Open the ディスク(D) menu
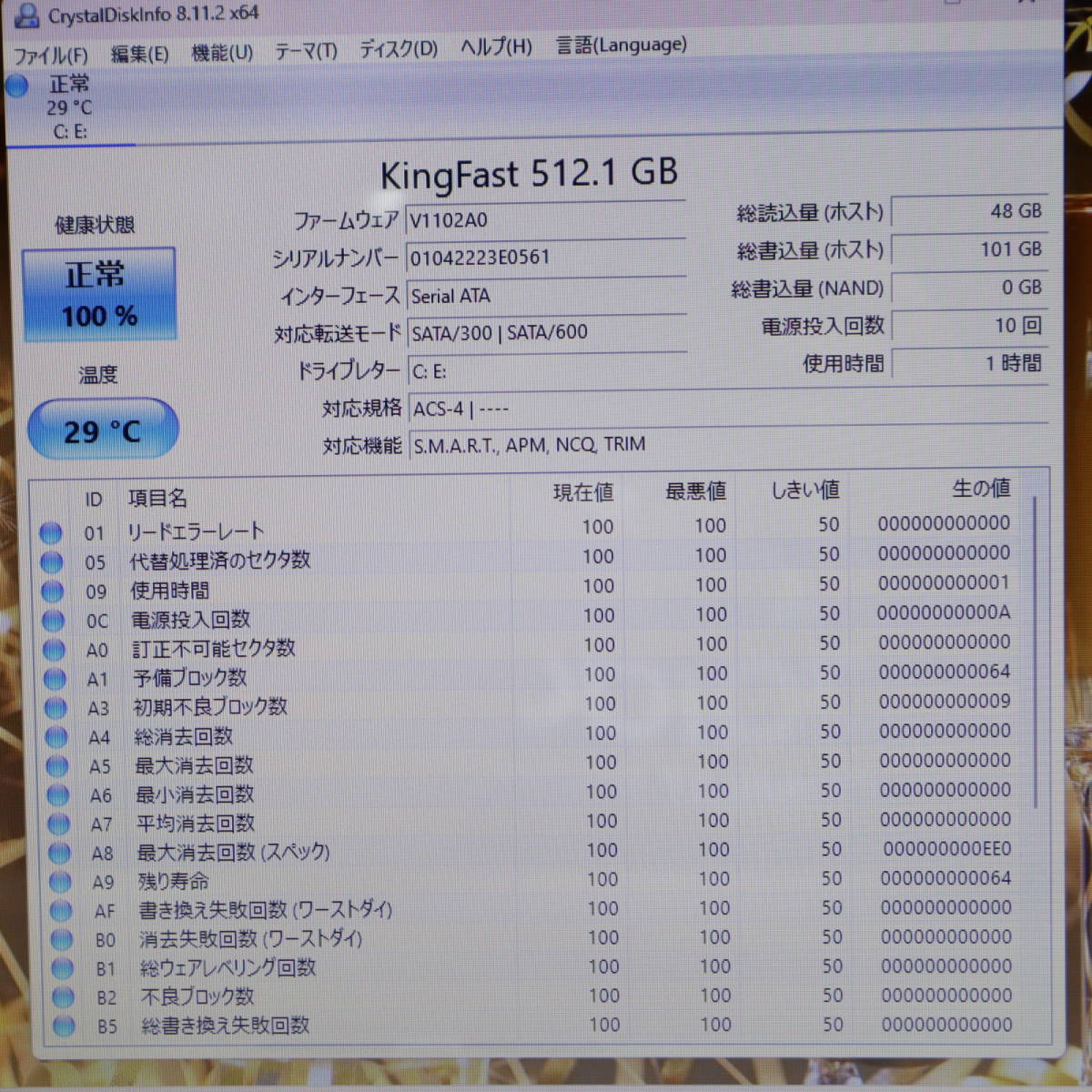1092x1092 pixels. [x=398, y=49]
